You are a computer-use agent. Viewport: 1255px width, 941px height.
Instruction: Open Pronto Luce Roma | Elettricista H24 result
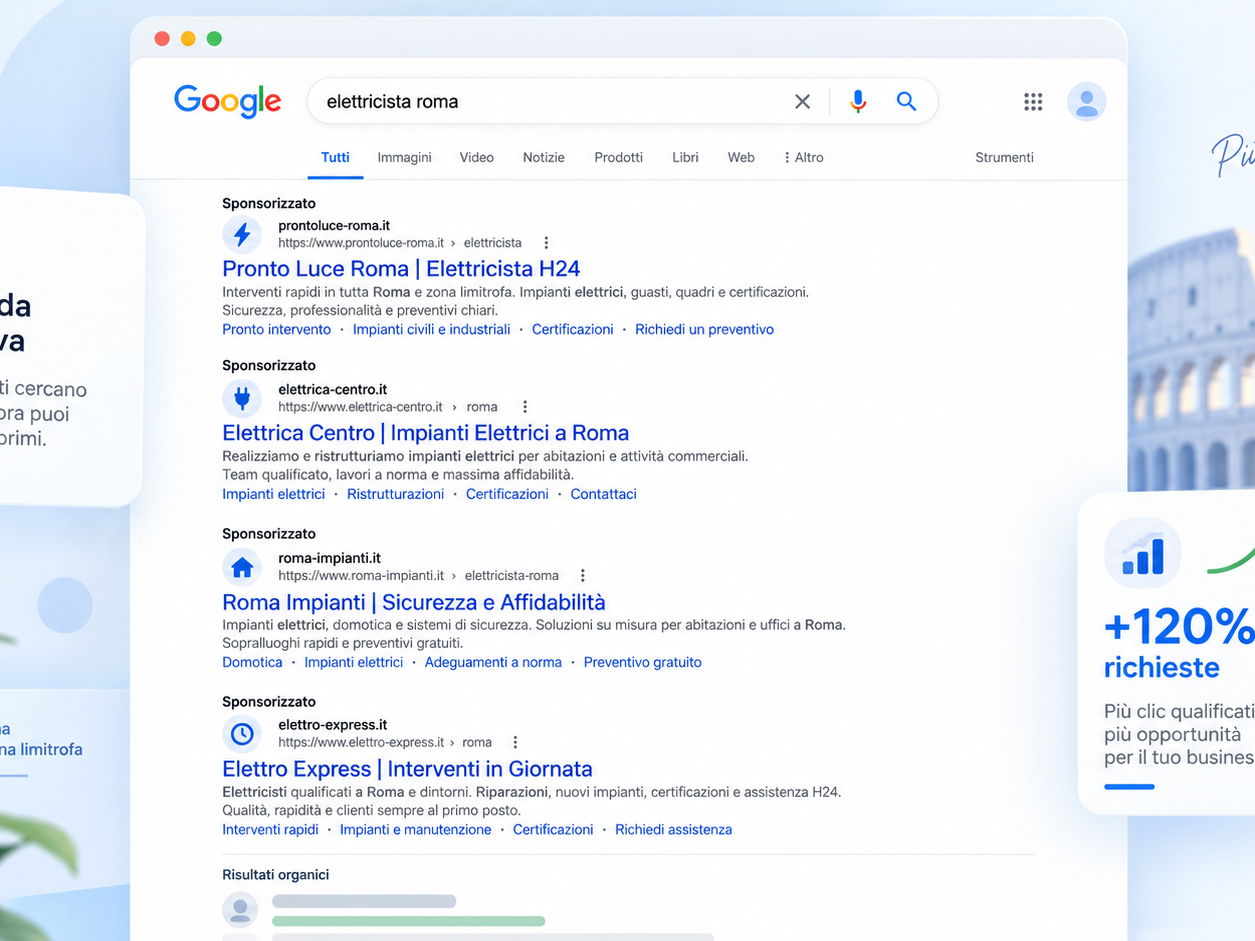(x=401, y=269)
